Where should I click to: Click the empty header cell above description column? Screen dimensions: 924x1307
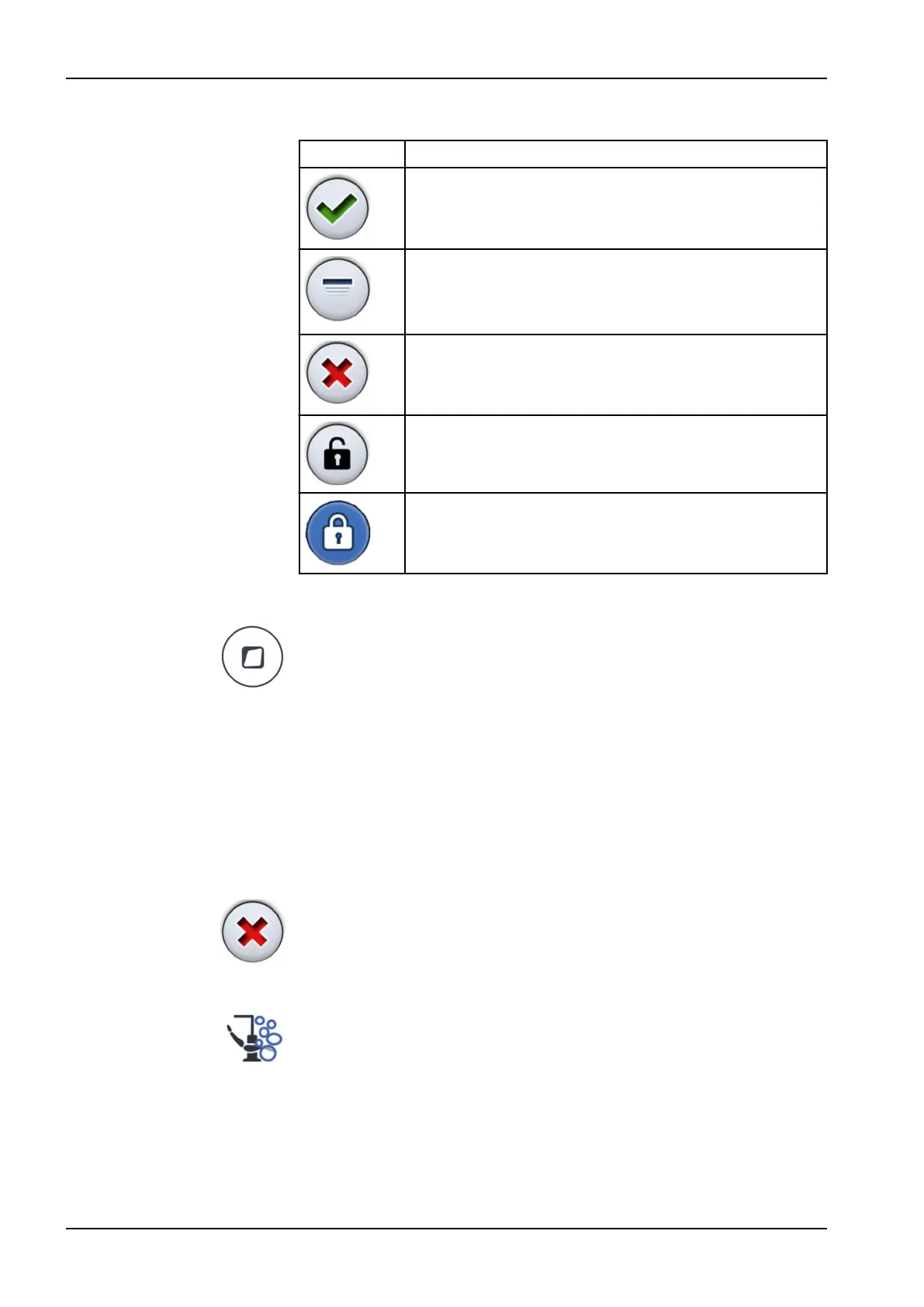616,154
